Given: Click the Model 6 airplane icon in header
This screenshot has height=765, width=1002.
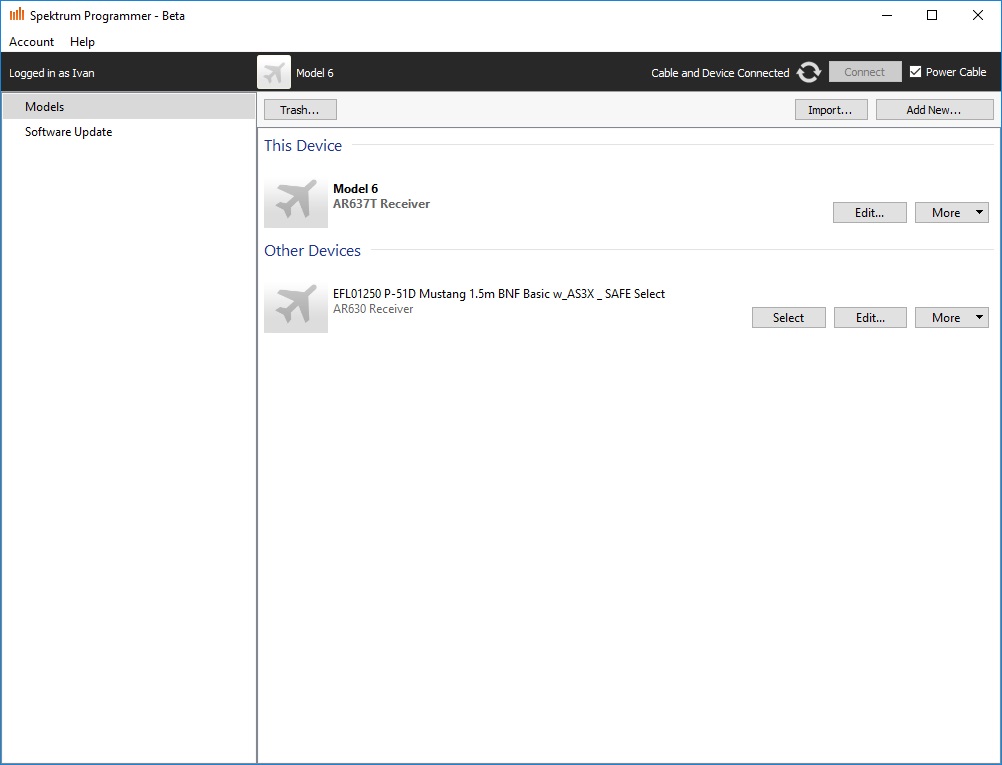Looking at the screenshot, I should tap(274, 72).
